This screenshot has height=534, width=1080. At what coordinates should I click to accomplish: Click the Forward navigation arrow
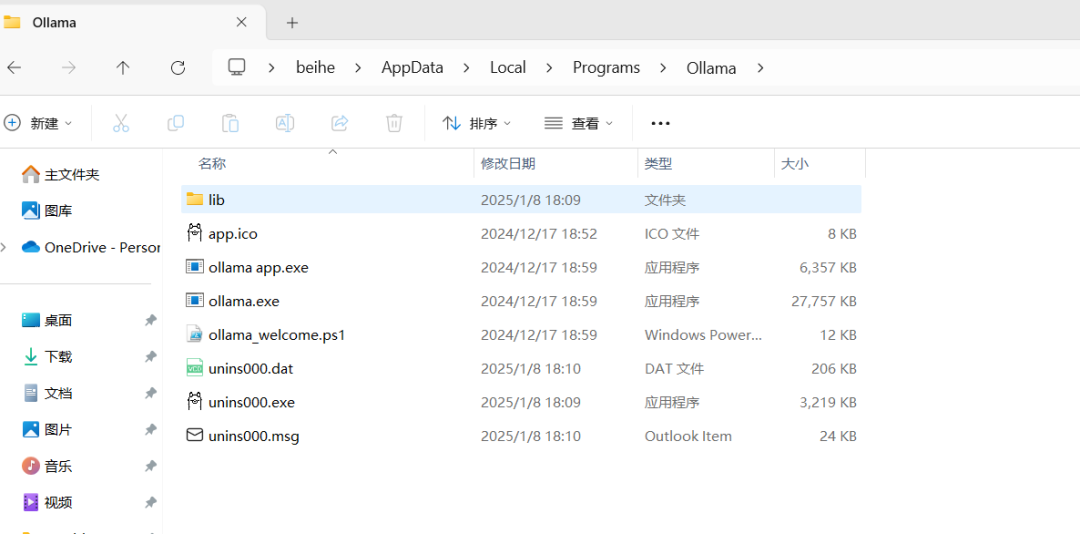click(x=69, y=68)
